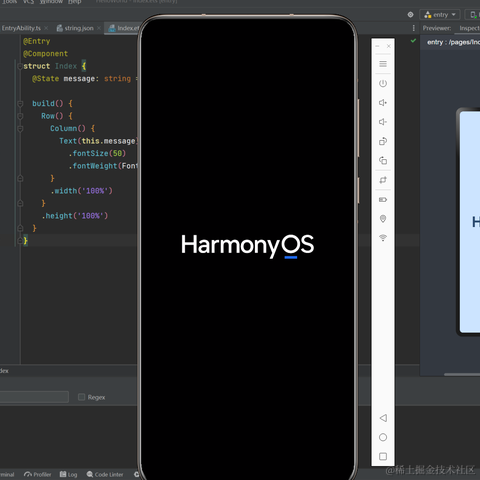Click ".height('100%')" in the code
This screenshot has height=480, width=480.
(75, 216)
